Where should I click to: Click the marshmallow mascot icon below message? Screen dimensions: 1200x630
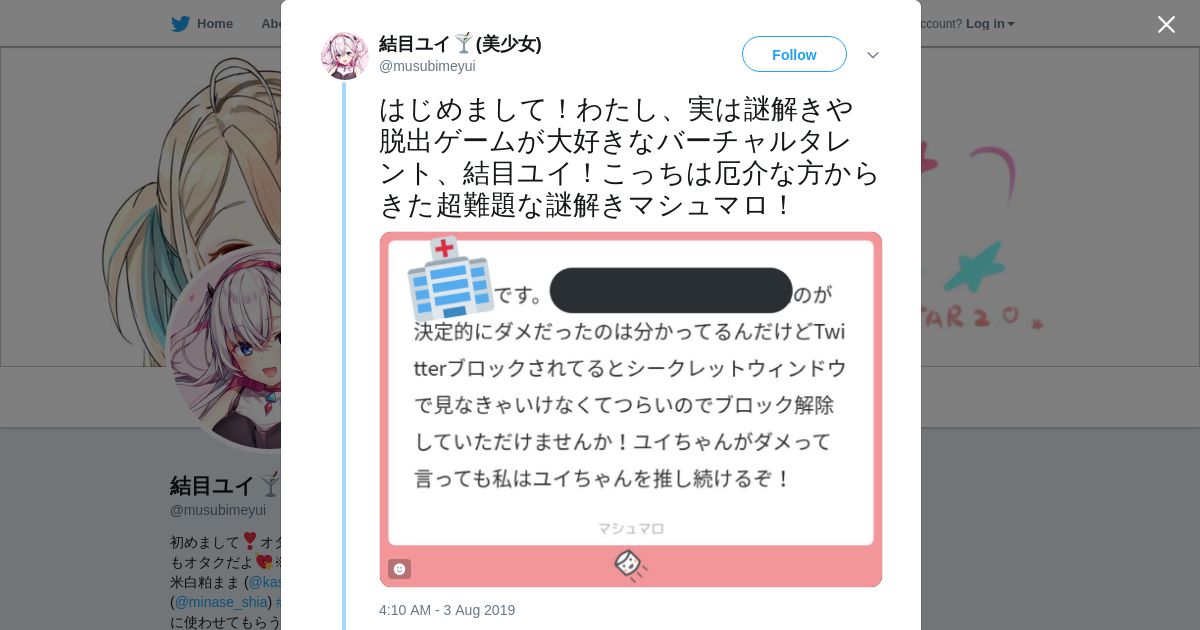click(629, 565)
